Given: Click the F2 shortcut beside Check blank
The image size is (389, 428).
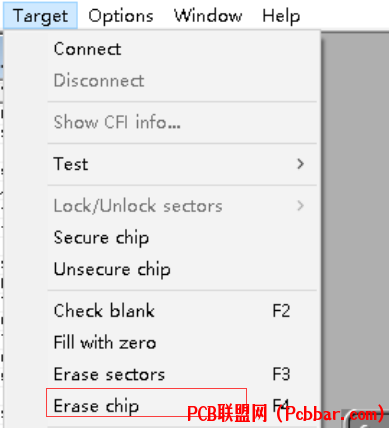Looking at the screenshot, I should [x=281, y=311].
